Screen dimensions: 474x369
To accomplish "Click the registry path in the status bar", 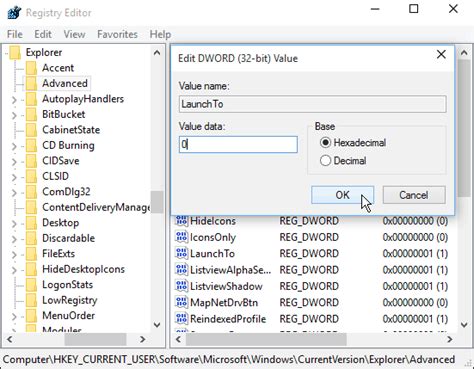I will click(229, 360).
